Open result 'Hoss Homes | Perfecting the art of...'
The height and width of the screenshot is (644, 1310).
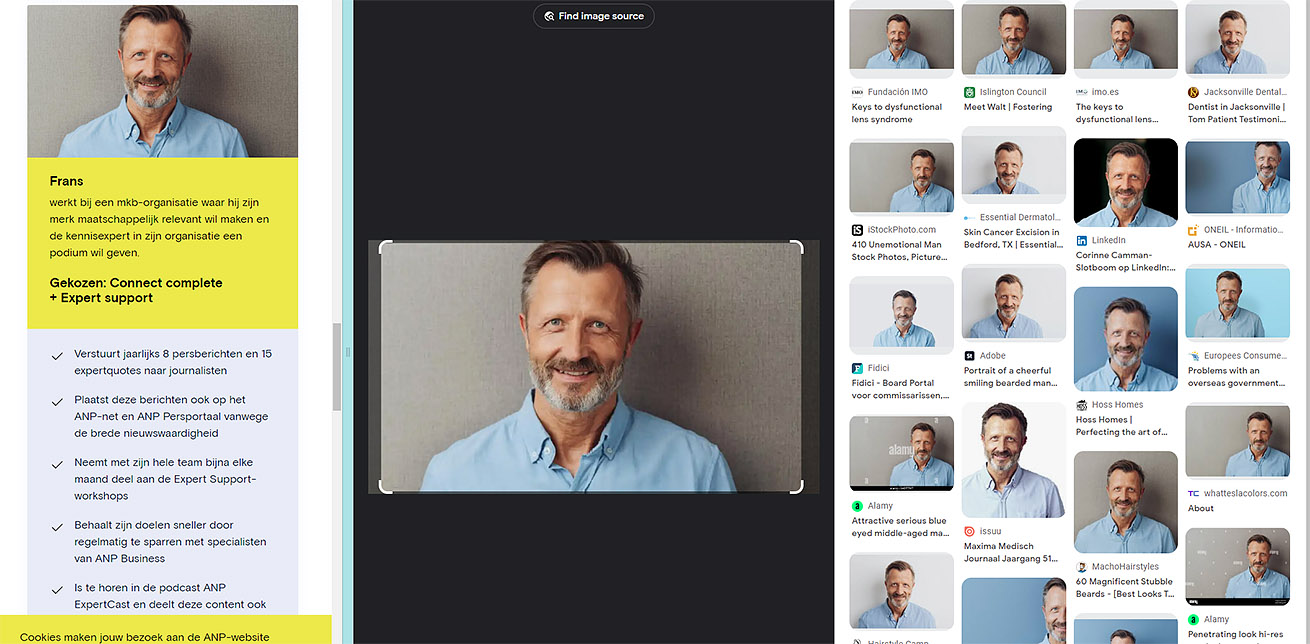1121,426
